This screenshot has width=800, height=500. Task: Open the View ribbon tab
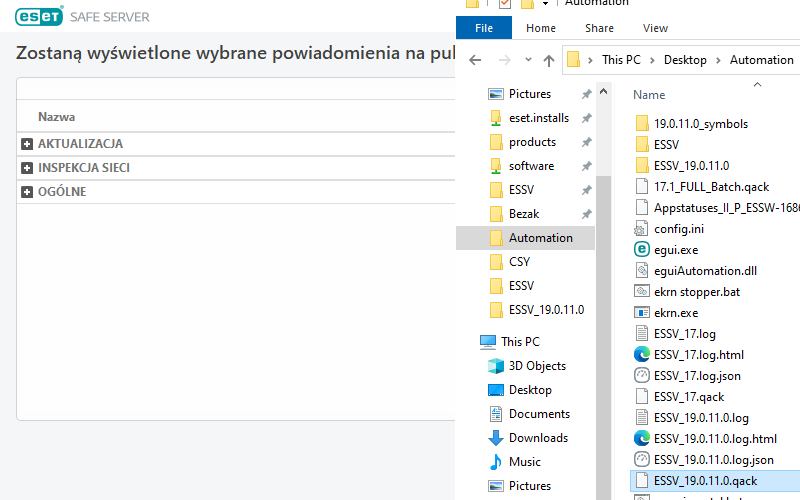point(656,28)
